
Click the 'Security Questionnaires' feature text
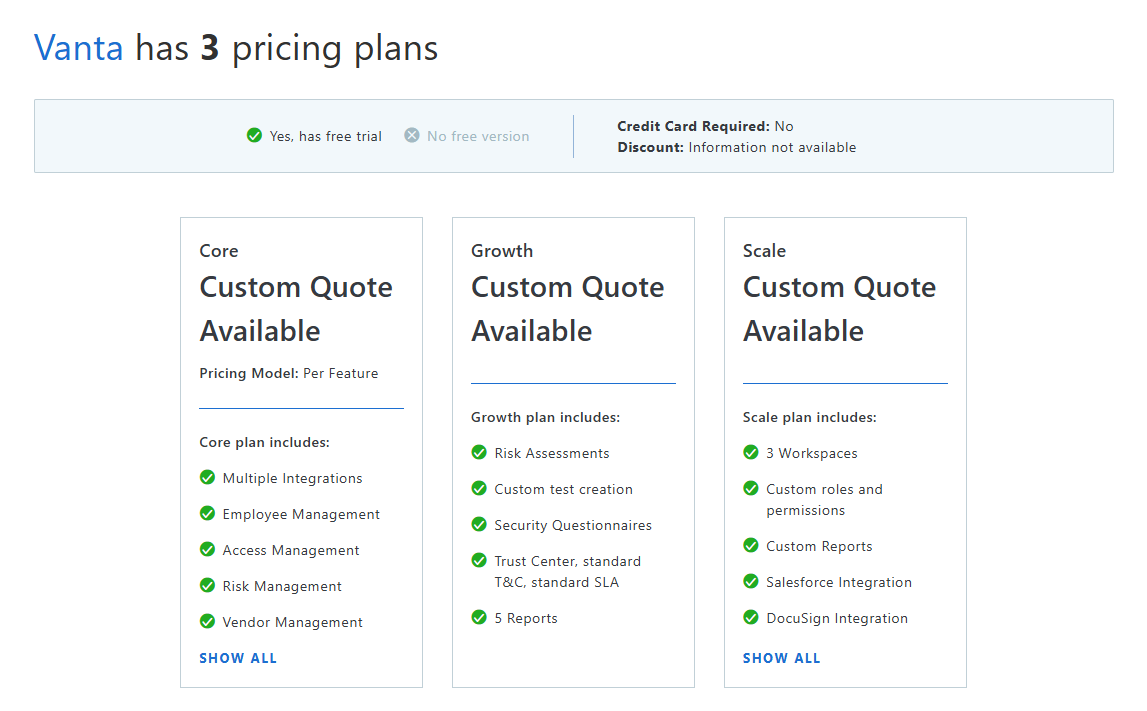click(x=573, y=525)
